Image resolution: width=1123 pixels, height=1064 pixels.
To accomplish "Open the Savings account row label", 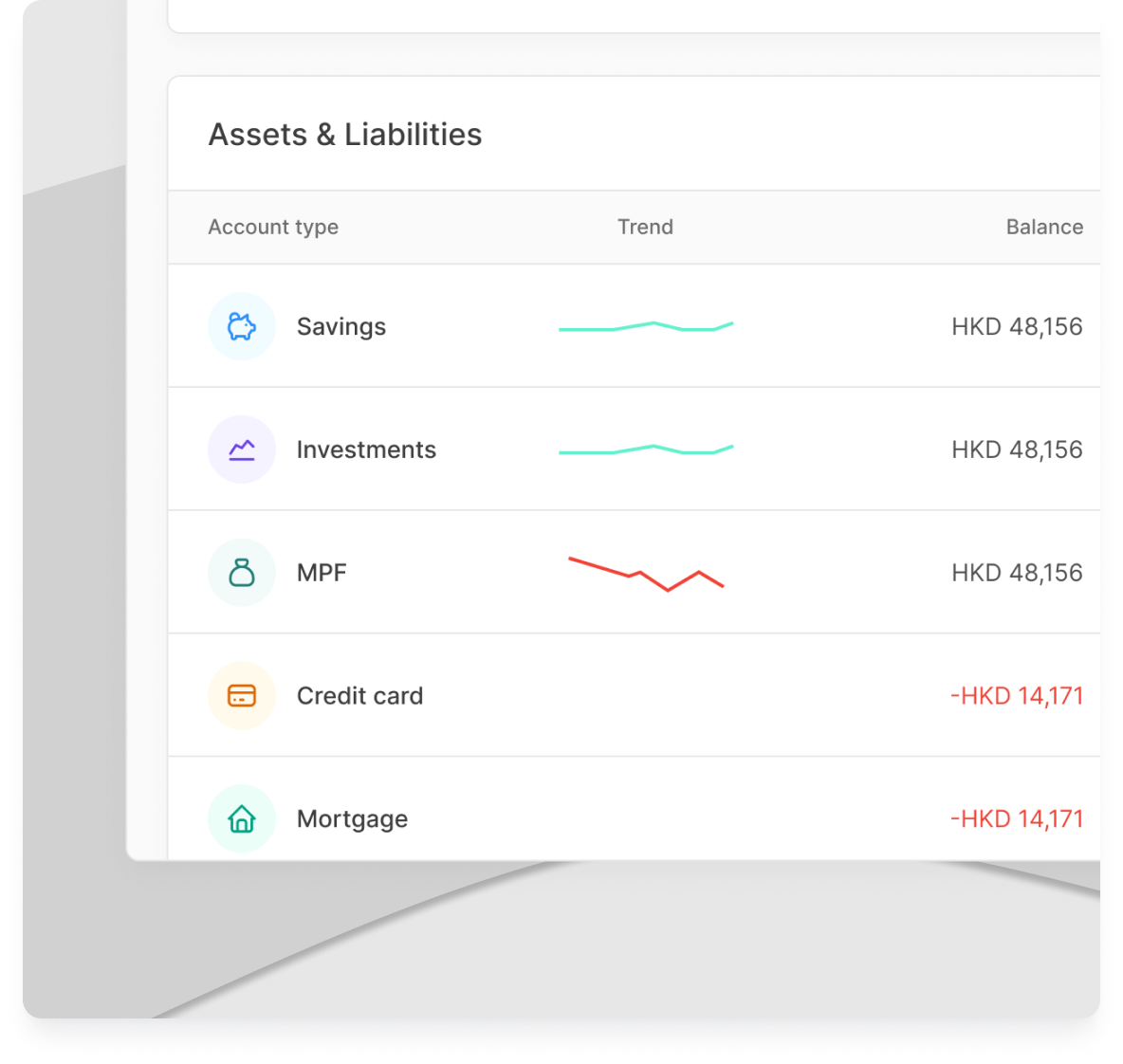I will pos(341,327).
